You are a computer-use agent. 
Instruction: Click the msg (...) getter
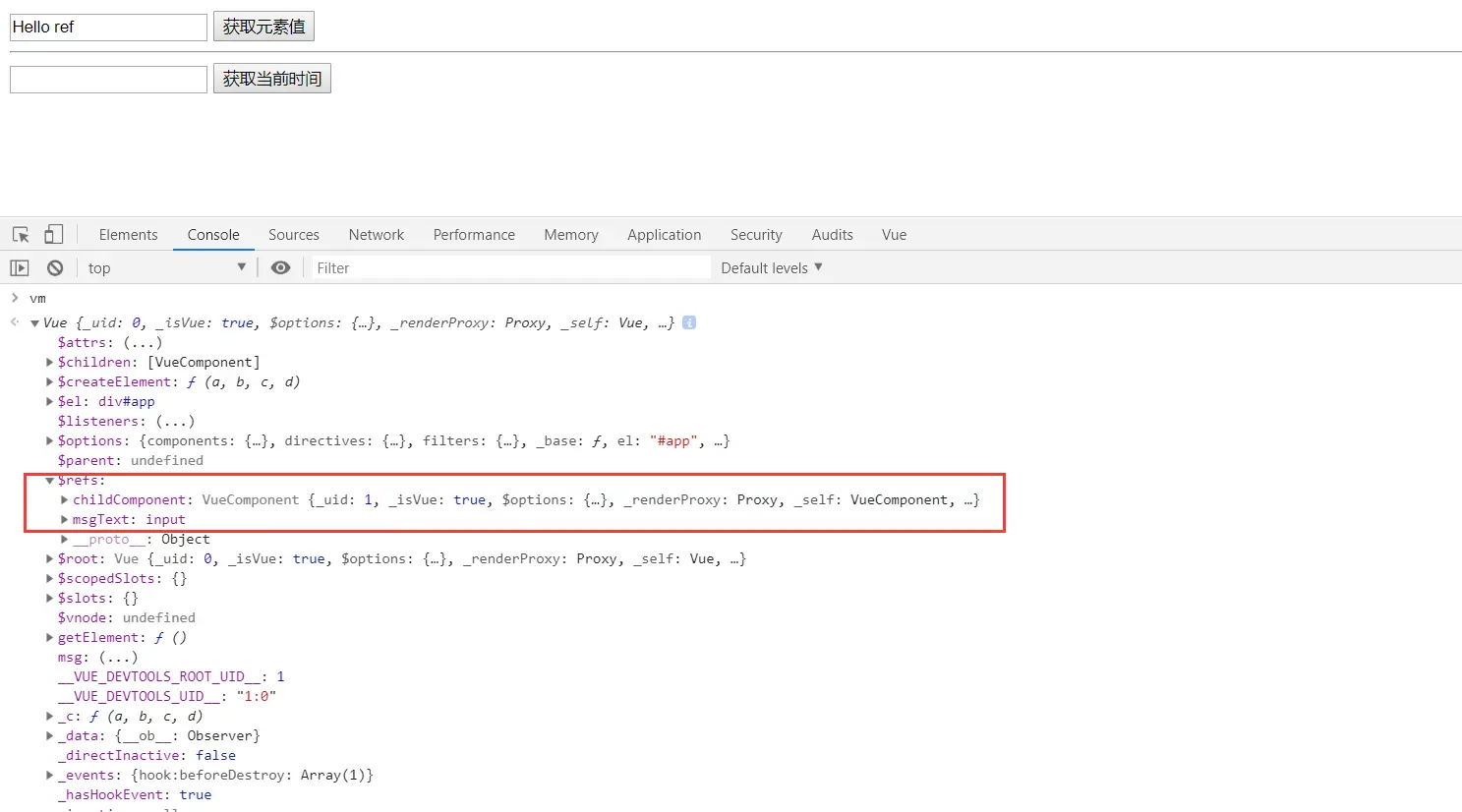pyautogui.click(x=118, y=657)
